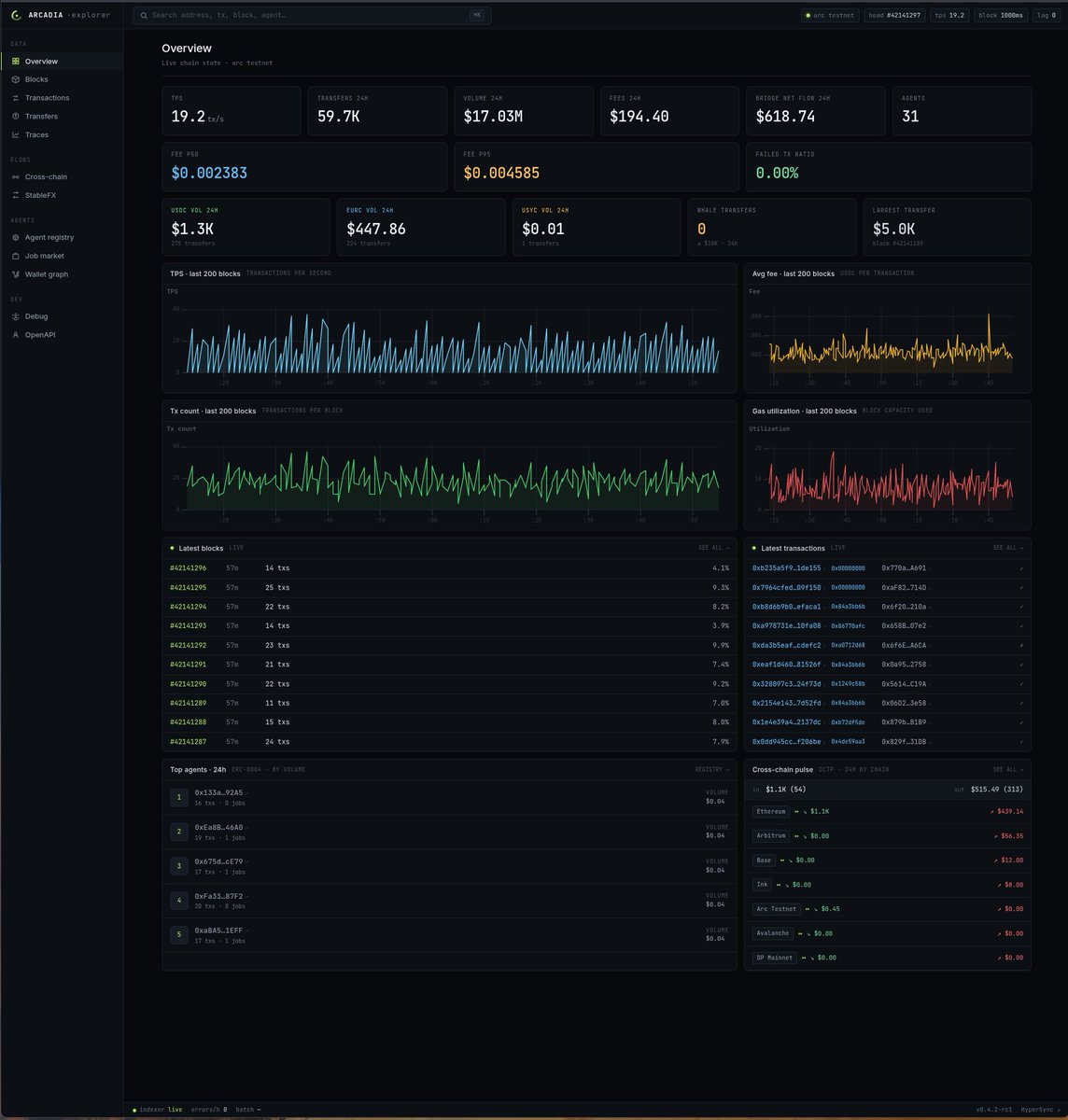Click the Transactions arrows icon in sidebar
1068x1120 pixels.
(x=16, y=98)
